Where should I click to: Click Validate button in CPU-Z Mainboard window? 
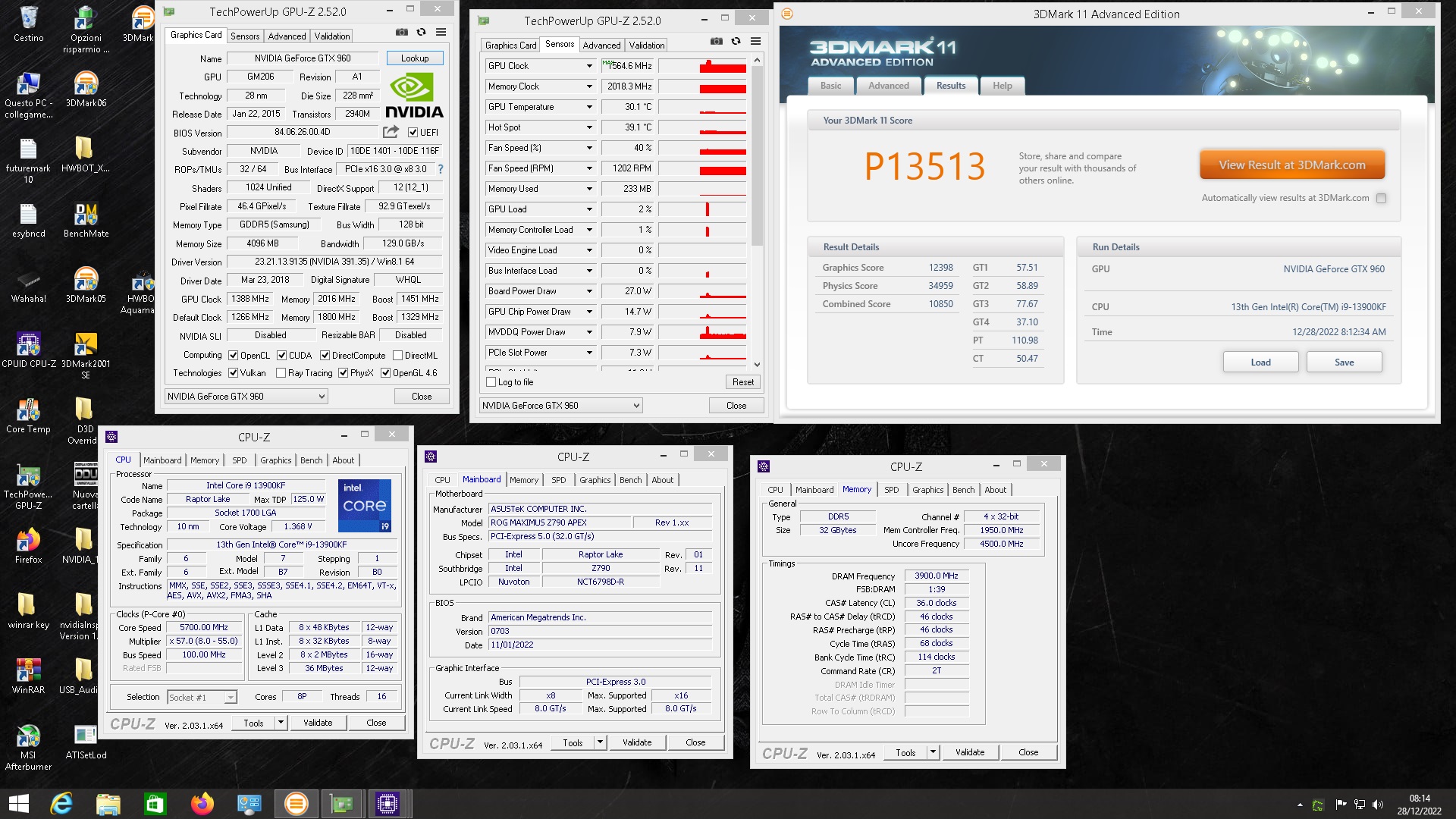click(x=637, y=742)
